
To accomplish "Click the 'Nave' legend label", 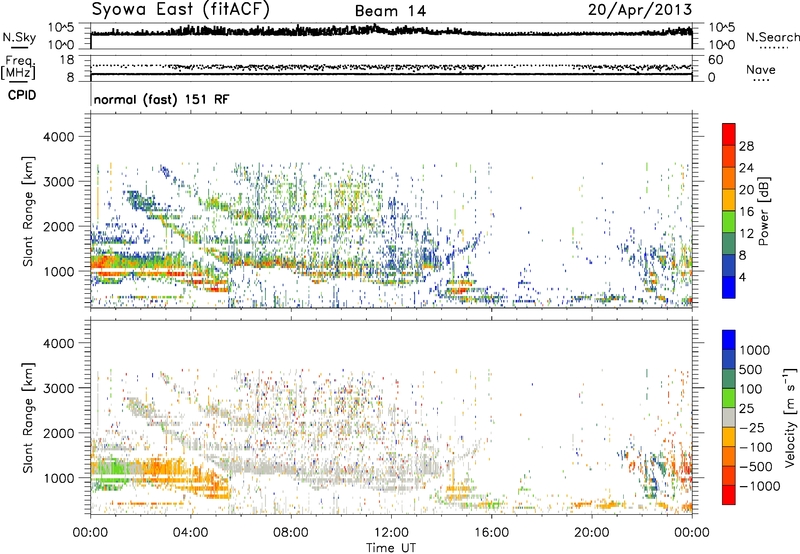I will [761, 69].
